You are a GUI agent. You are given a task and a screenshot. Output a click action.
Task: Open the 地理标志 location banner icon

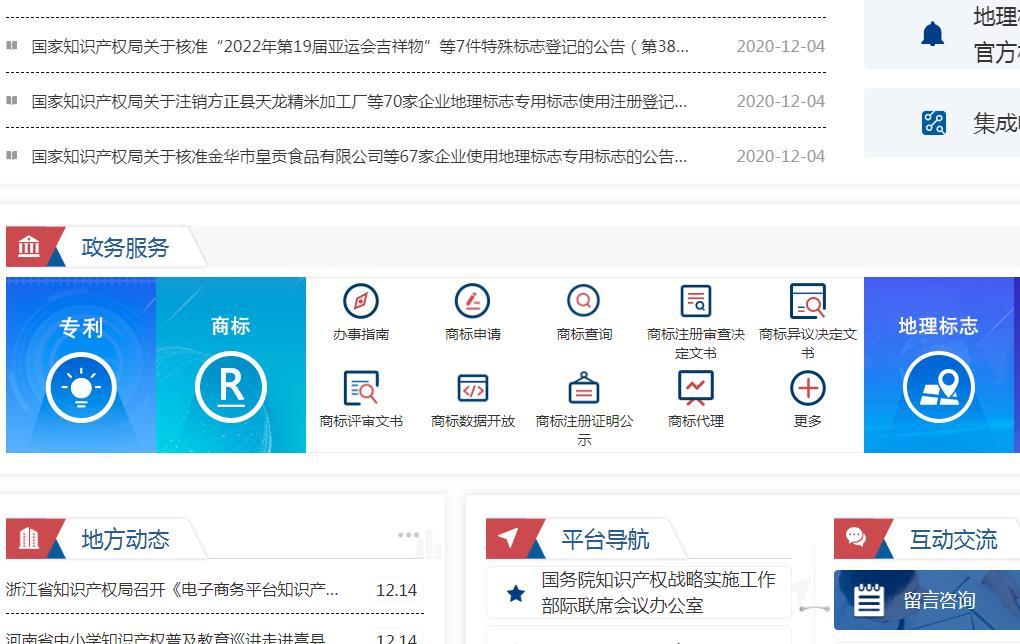pos(940,387)
